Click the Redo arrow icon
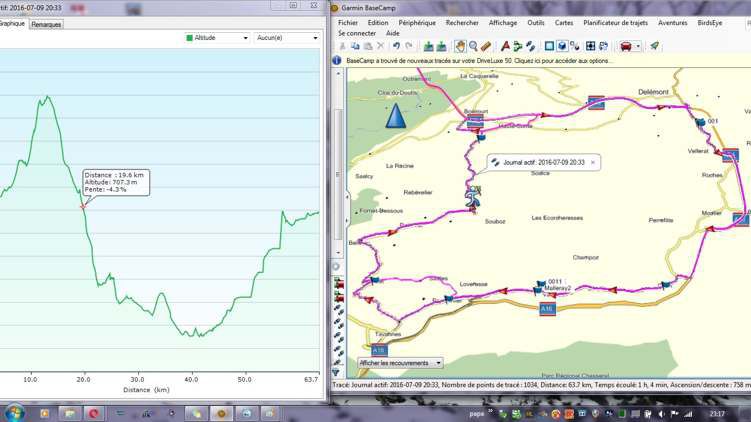This screenshot has height=422, width=751. point(409,46)
